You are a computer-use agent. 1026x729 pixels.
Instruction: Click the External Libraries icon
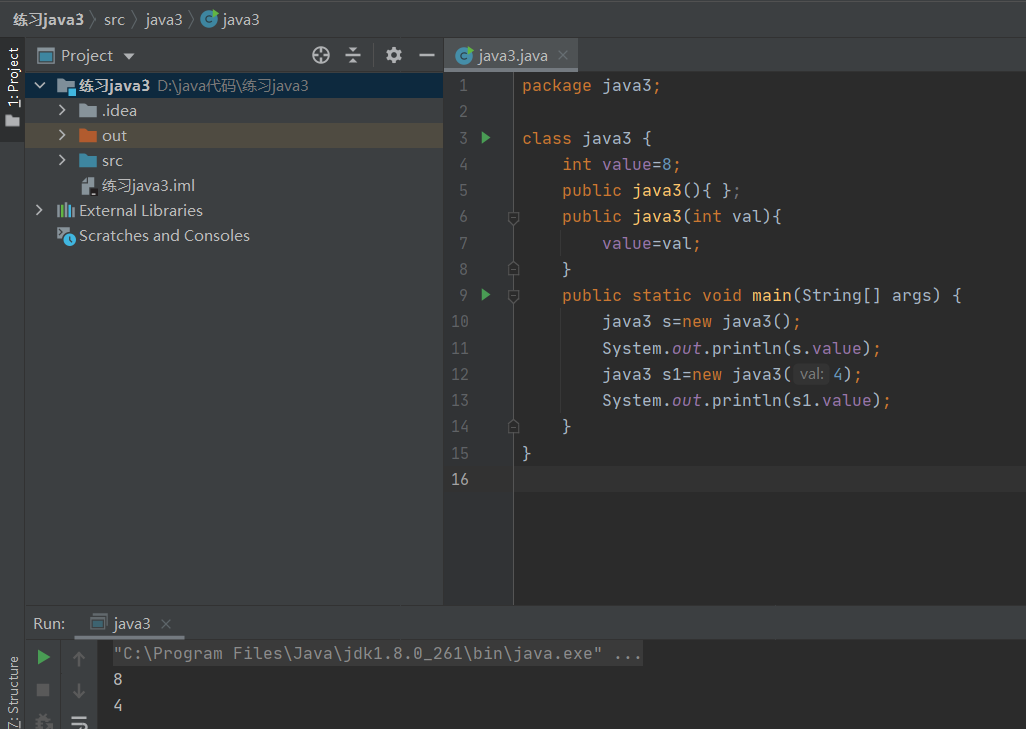tap(65, 210)
